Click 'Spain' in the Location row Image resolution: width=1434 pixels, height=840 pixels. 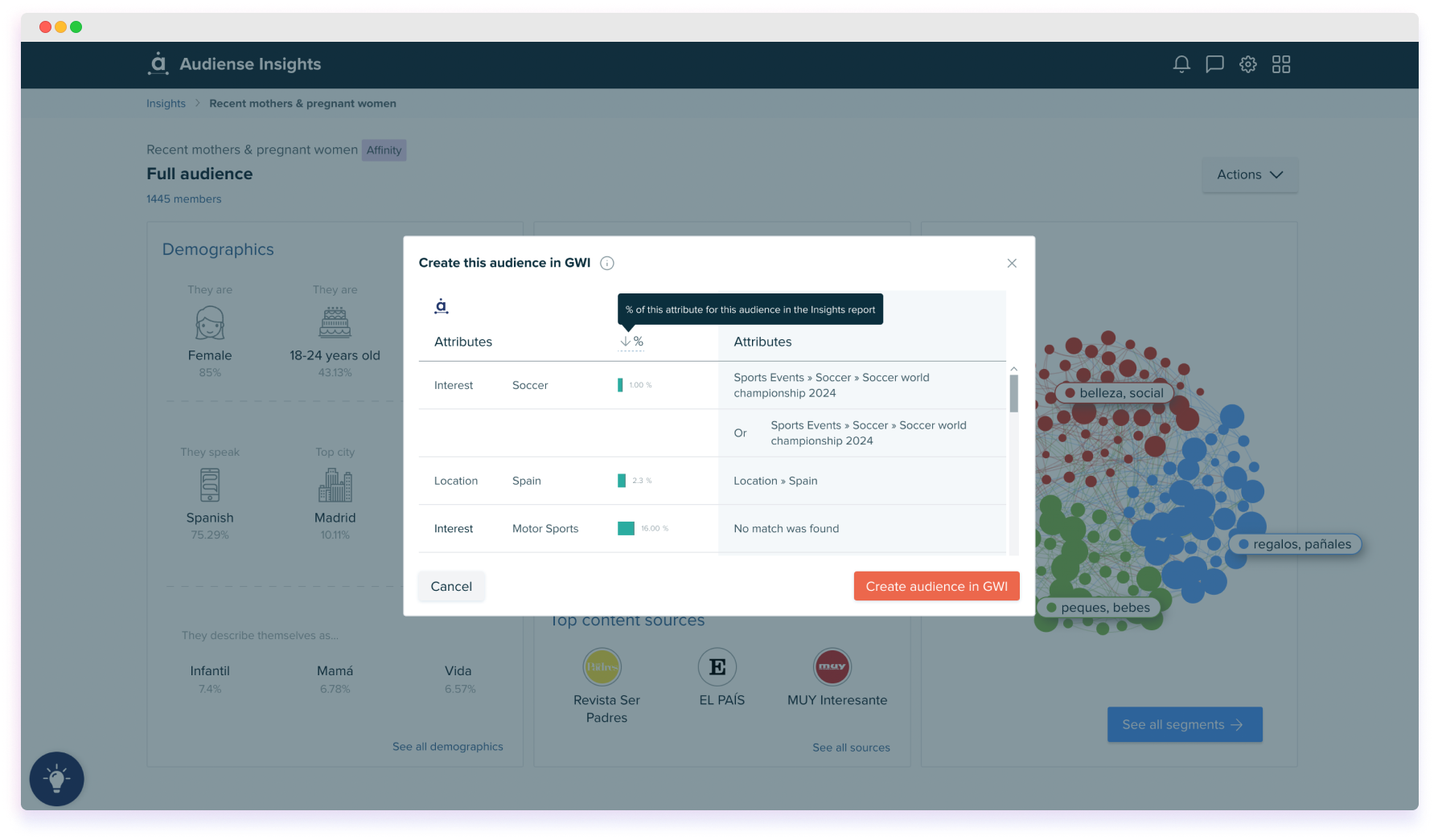click(526, 481)
